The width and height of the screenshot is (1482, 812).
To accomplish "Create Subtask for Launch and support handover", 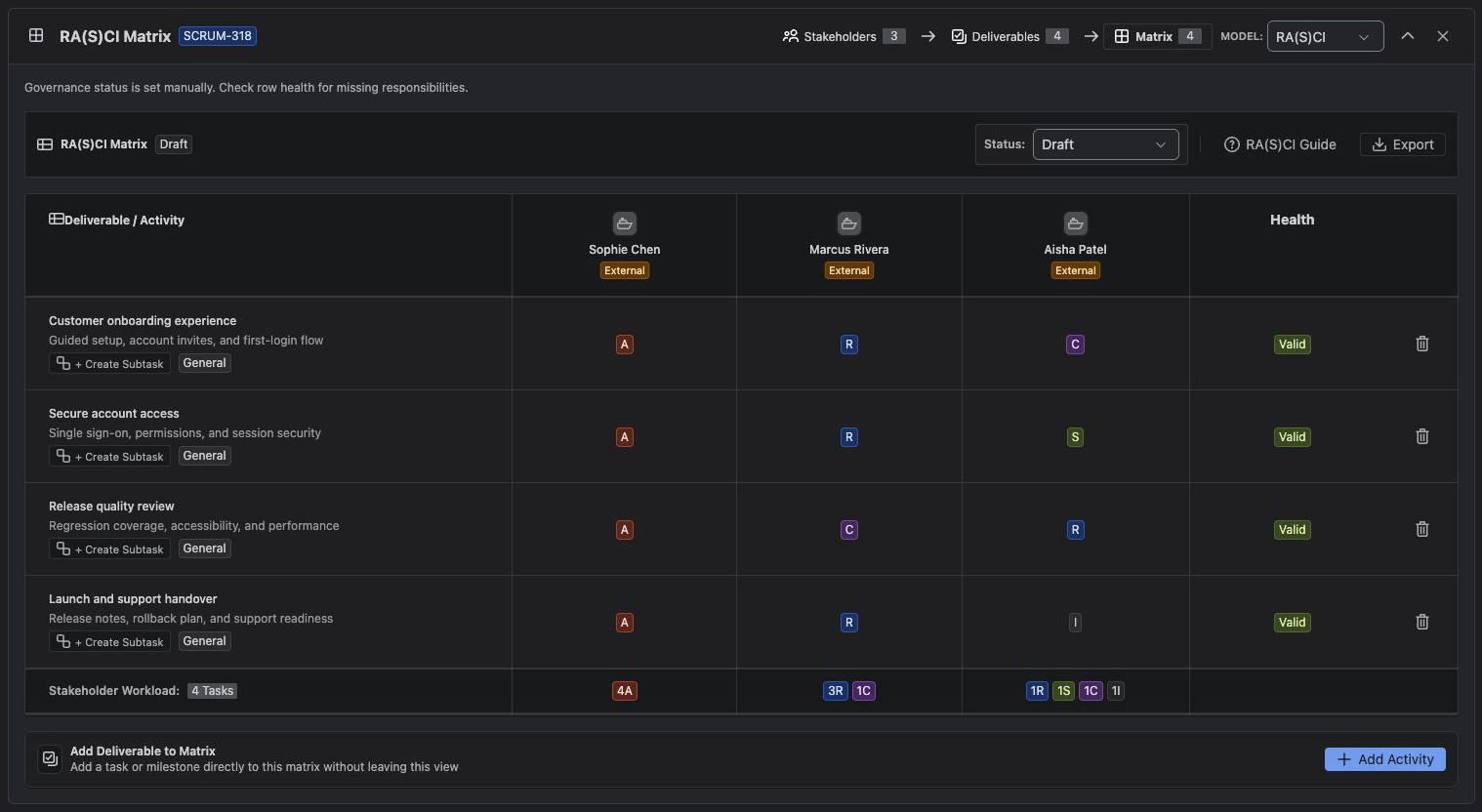I will tap(110, 641).
